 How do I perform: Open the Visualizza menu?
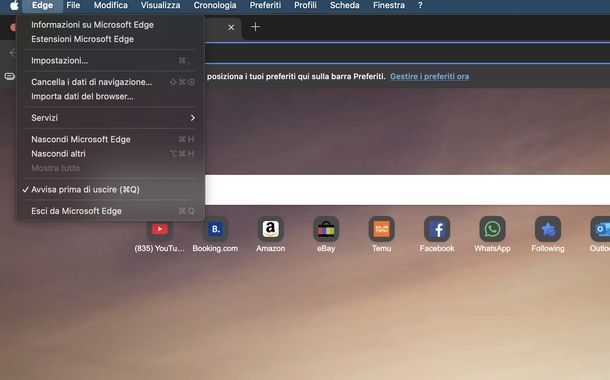point(160,5)
